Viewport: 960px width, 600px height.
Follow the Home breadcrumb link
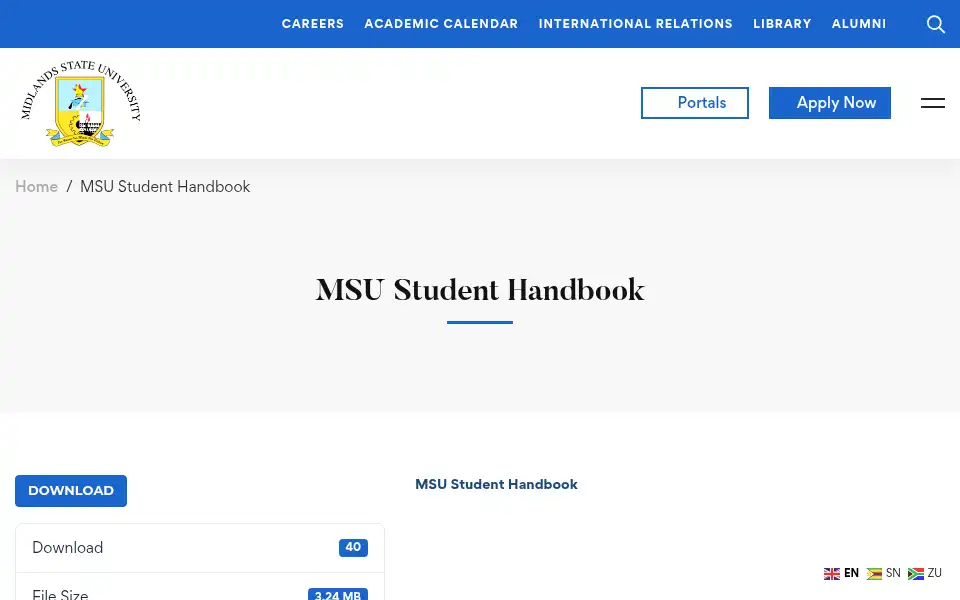tap(37, 186)
